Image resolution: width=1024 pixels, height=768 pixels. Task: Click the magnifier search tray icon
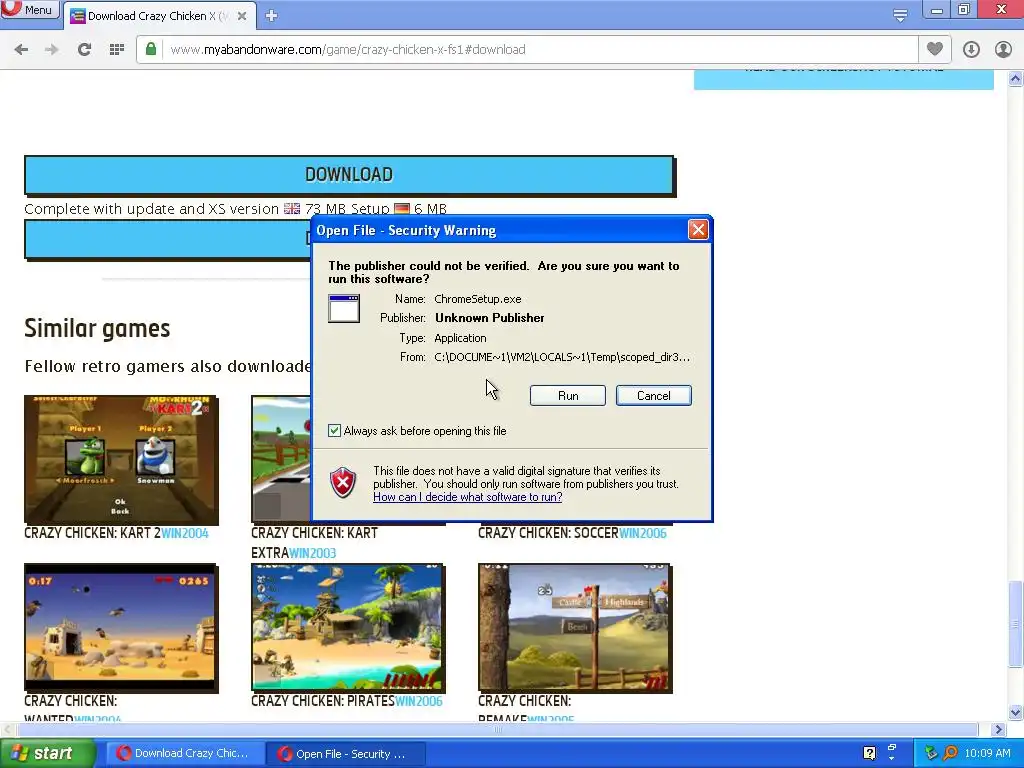951,753
